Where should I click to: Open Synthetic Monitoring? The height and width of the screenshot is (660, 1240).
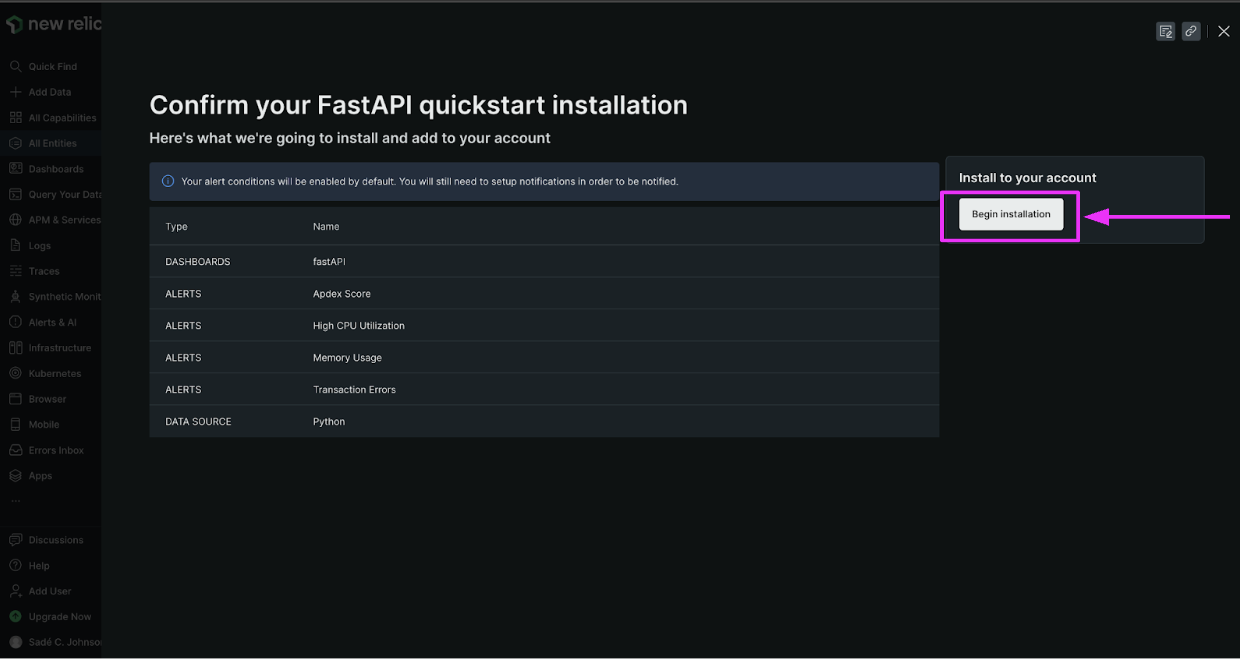pos(60,296)
